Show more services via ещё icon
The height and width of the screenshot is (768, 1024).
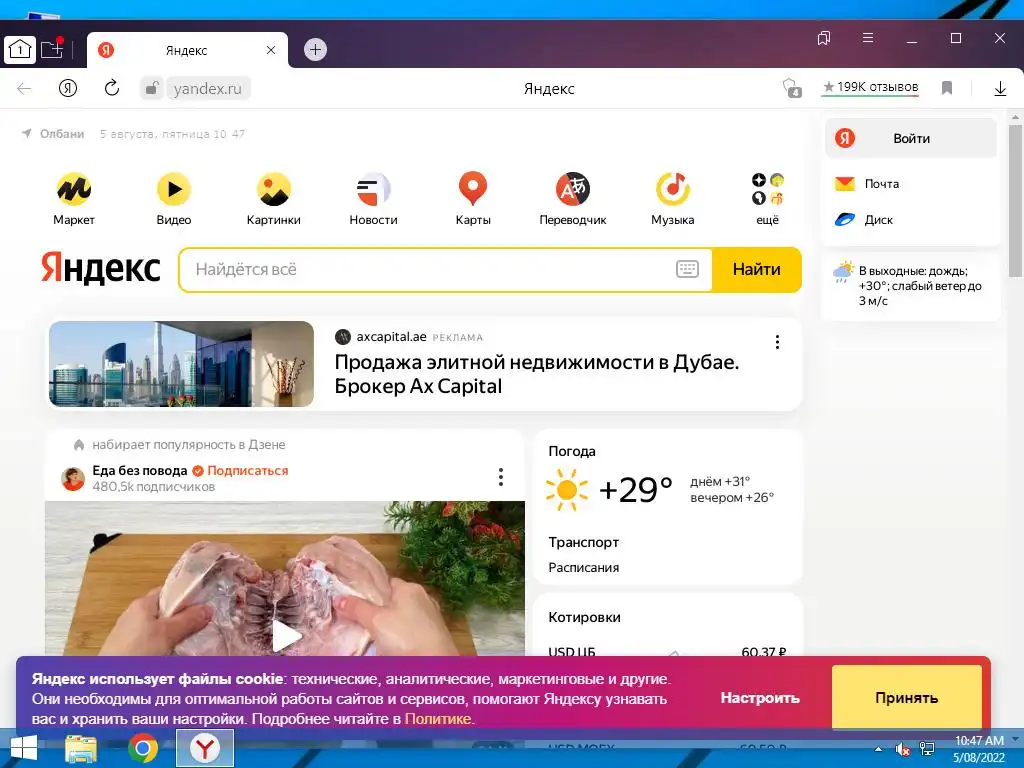[x=767, y=189]
